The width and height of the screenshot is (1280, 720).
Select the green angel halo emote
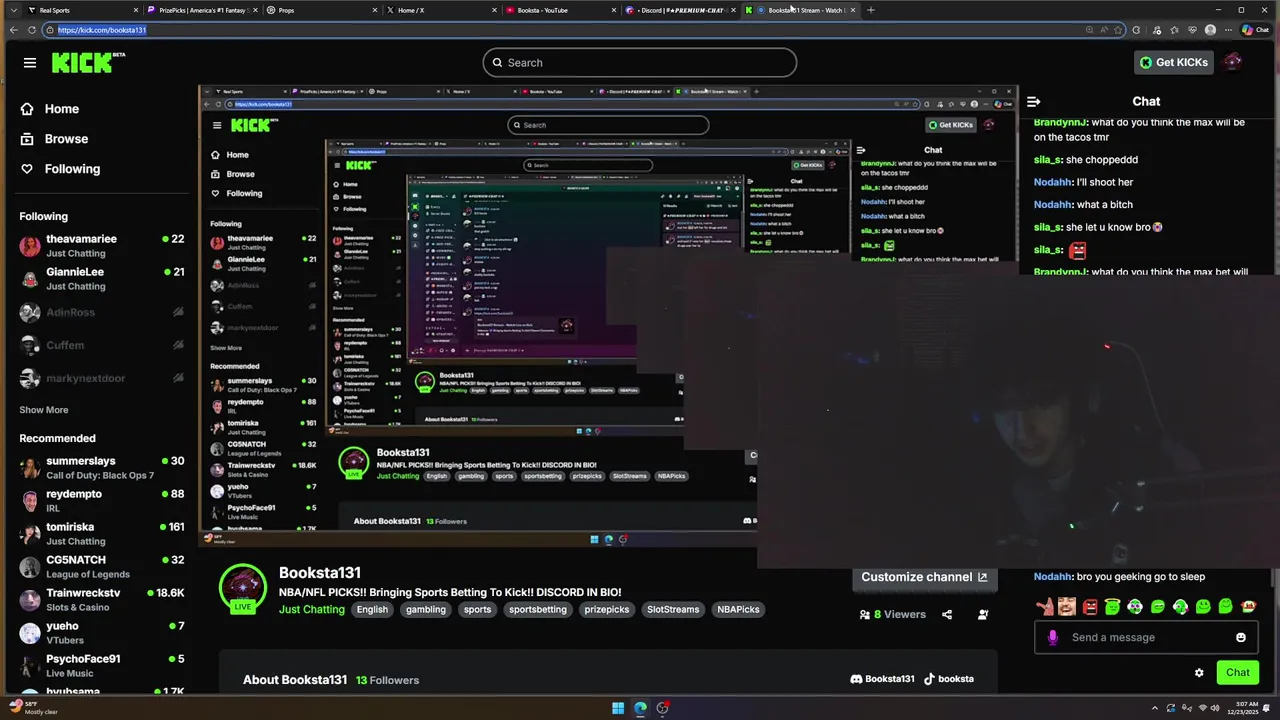[x=1112, y=606]
